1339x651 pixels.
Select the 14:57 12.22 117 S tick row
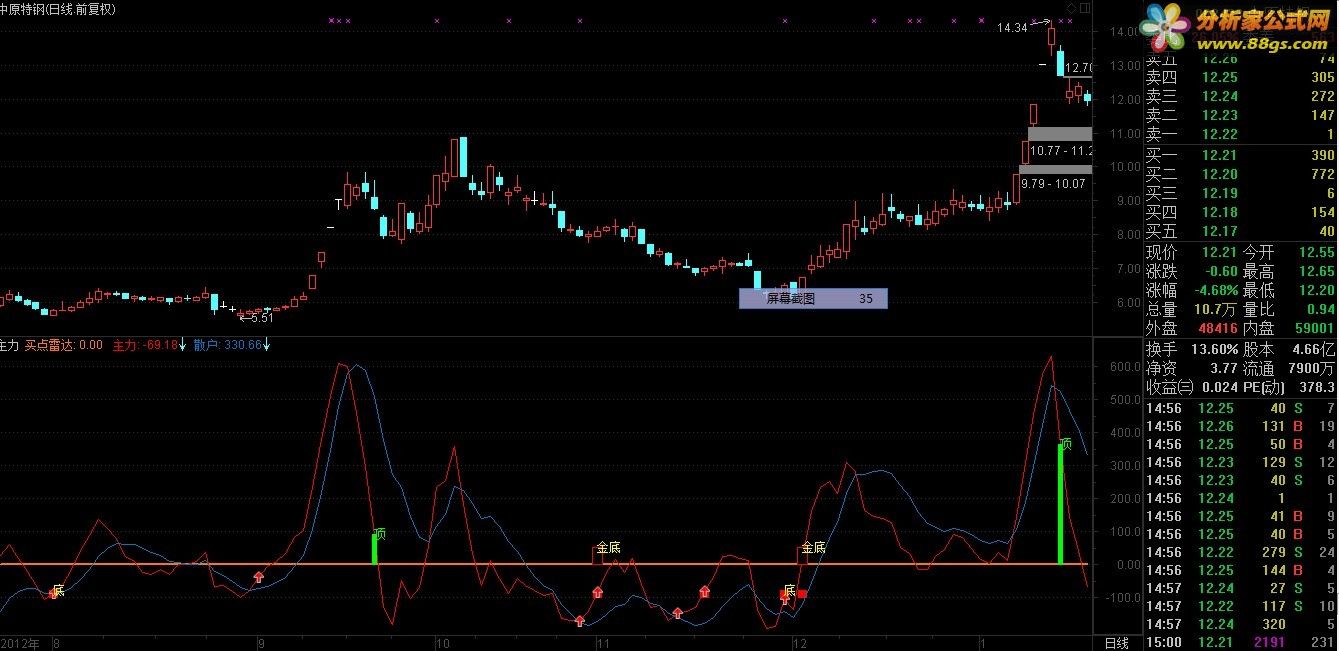coord(1240,606)
